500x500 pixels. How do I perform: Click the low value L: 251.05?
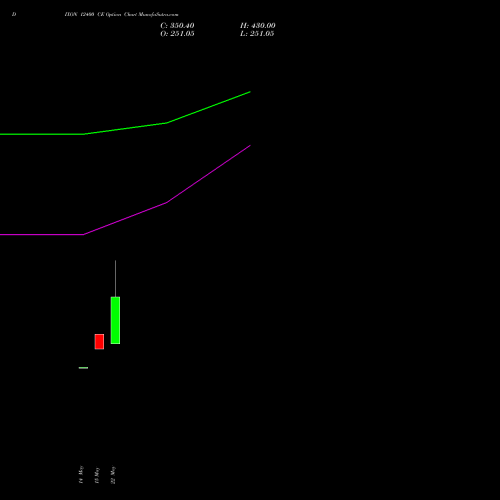click(x=257, y=34)
